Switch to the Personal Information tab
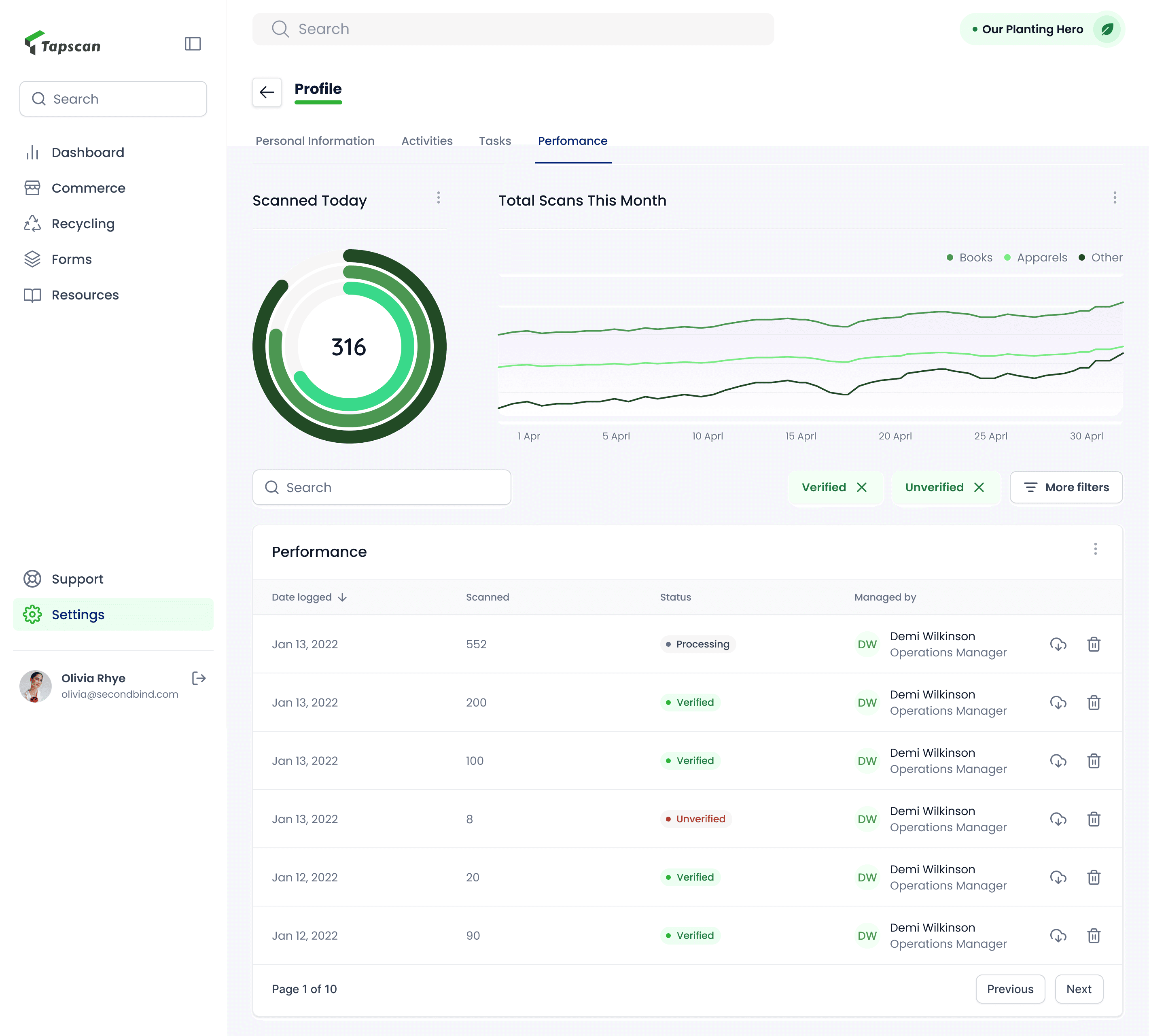The width and height of the screenshot is (1149, 1036). tap(315, 140)
